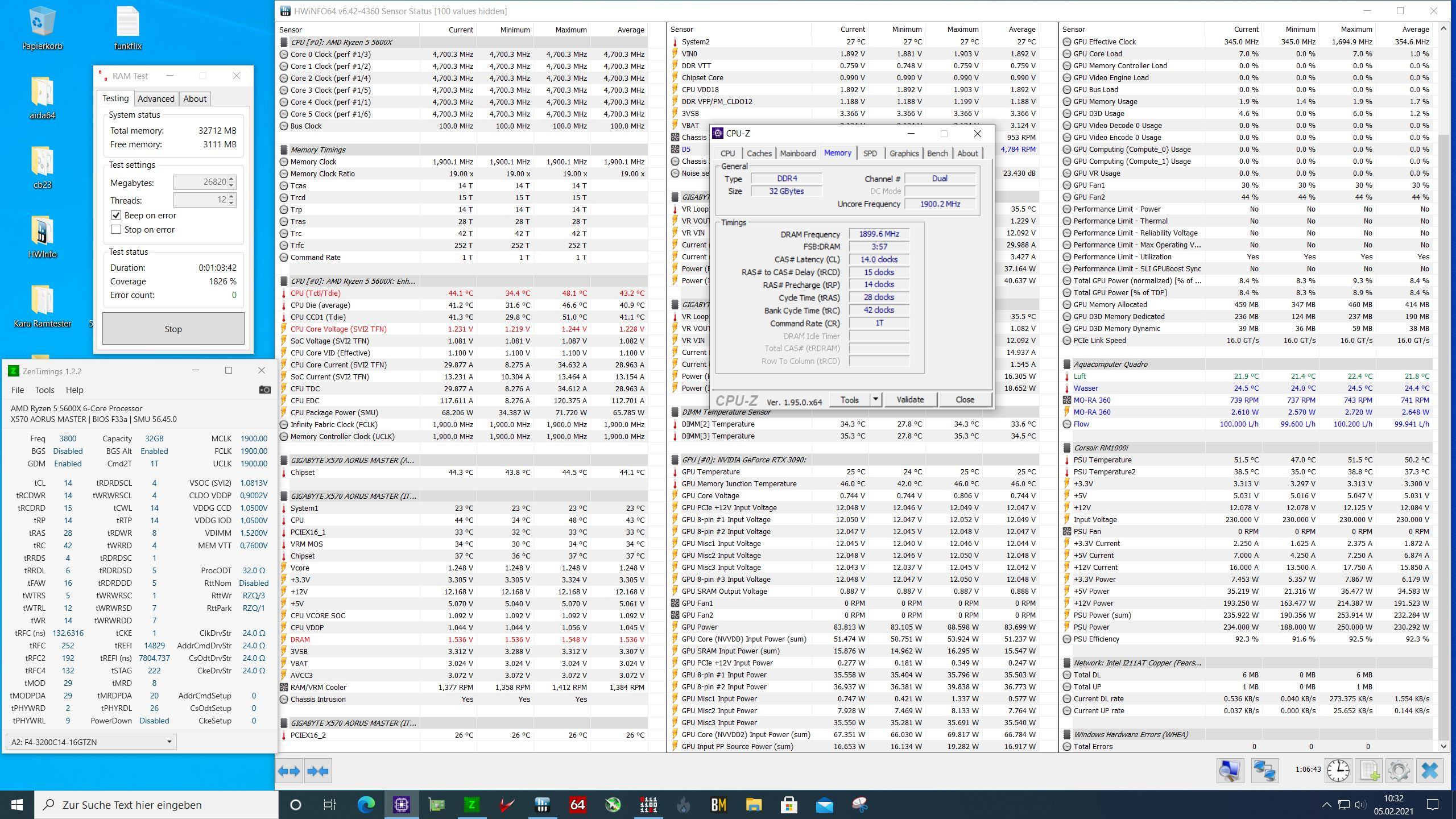Image resolution: width=1456 pixels, height=819 pixels.
Task: Select CPU (Tctl/Tdie) sensor row
Action: coord(463,293)
